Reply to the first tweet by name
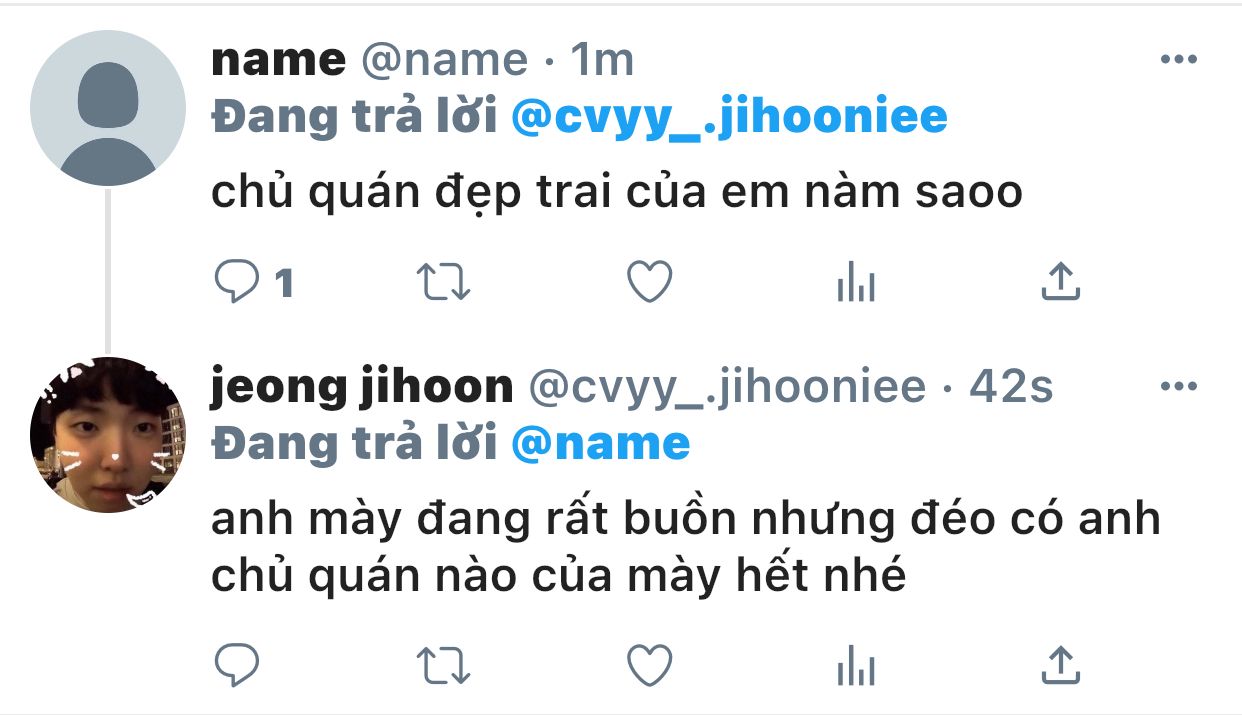The image size is (1242, 715). (237, 284)
